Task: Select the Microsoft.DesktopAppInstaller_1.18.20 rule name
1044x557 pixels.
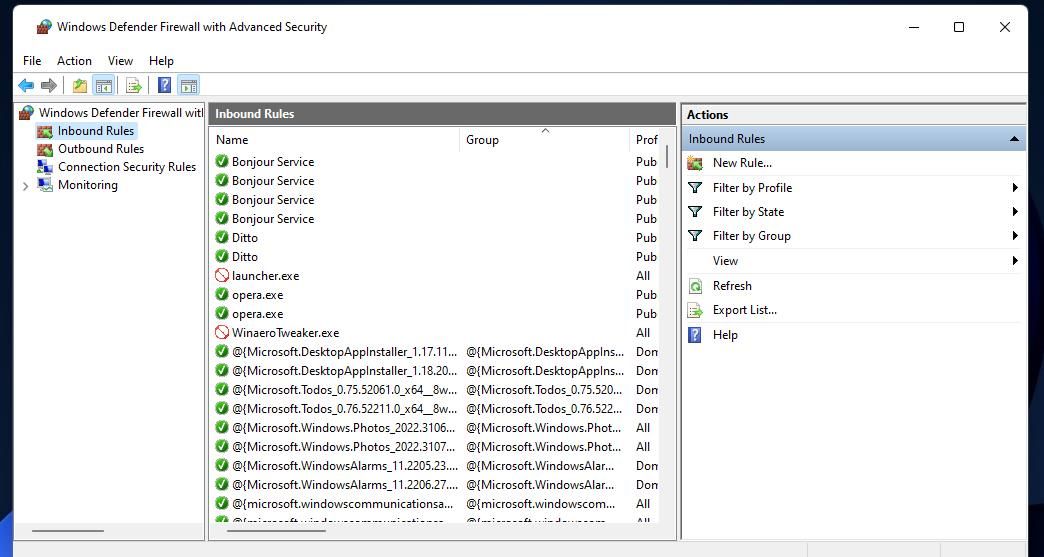Action: [x=344, y=371]
